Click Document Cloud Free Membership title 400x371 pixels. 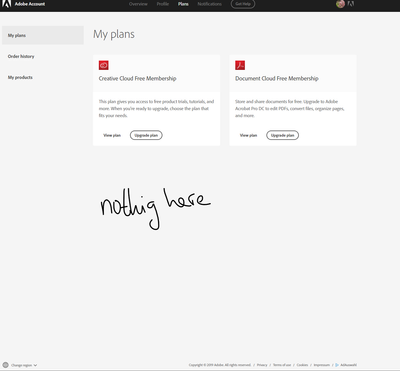click(x=277, y=78)
